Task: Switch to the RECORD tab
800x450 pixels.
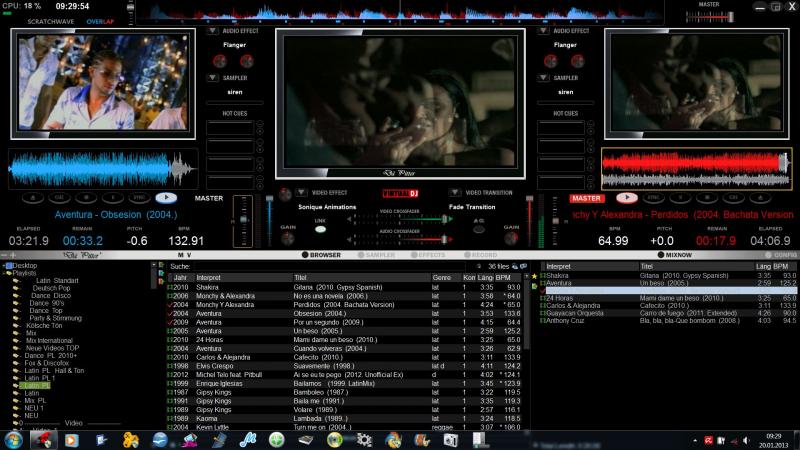Action: [481, 255]
